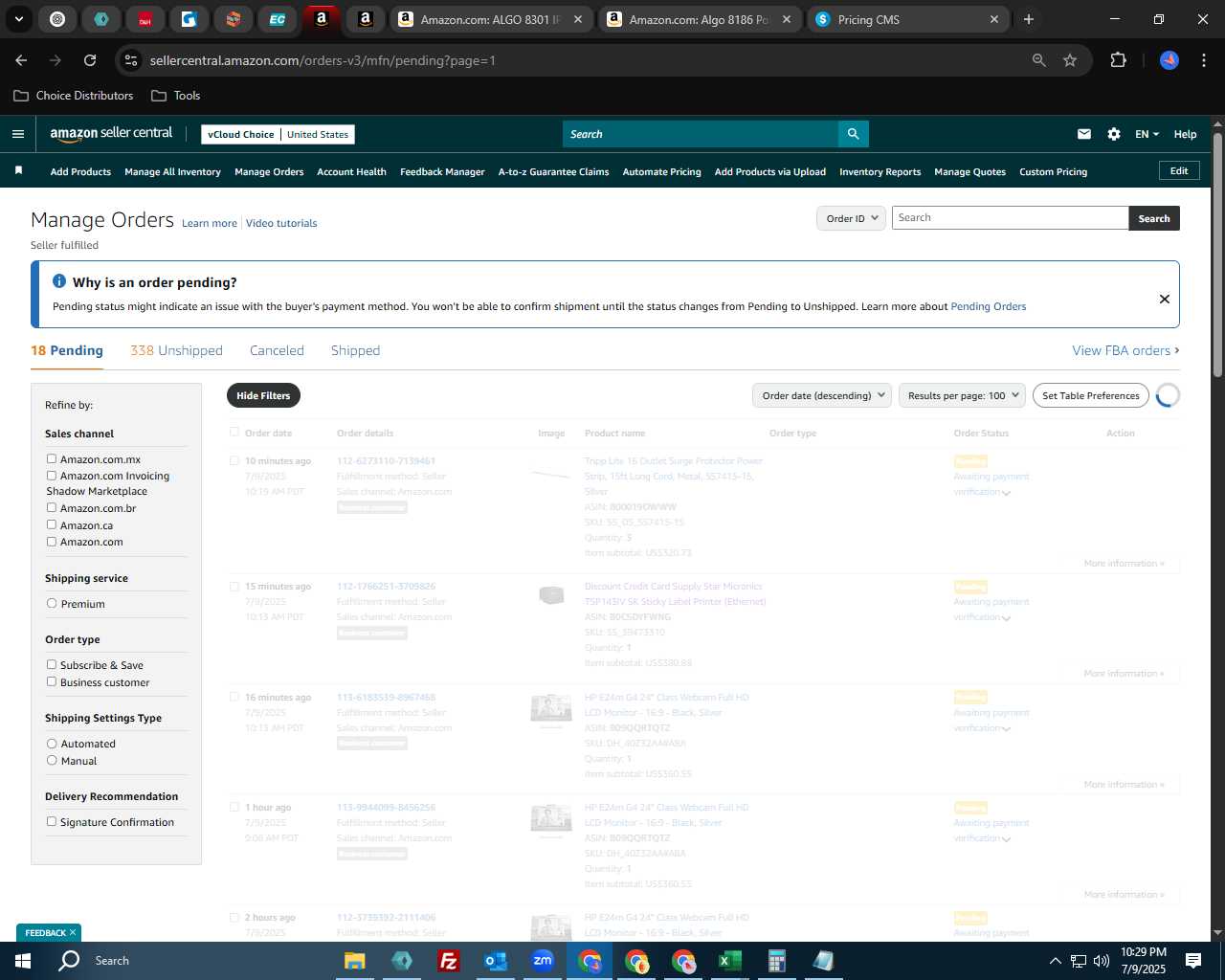
Task: Click the Edit button in the favorites bar
Action: click(1179, 170)
